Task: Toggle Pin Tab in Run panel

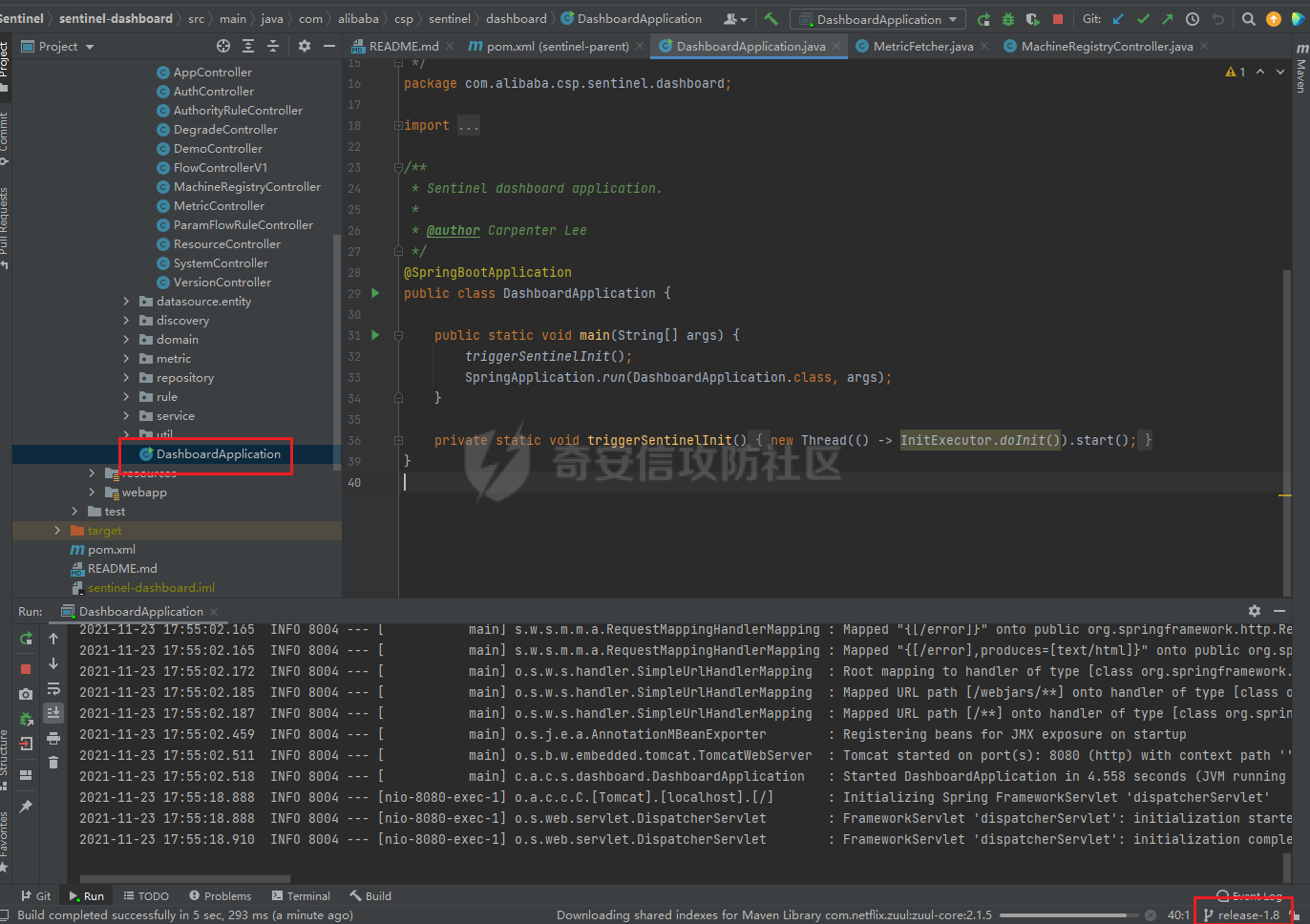Action: [26, 807]
